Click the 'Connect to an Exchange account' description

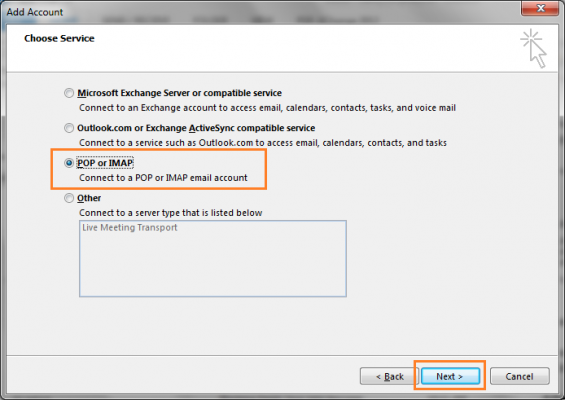coord(267,108)
